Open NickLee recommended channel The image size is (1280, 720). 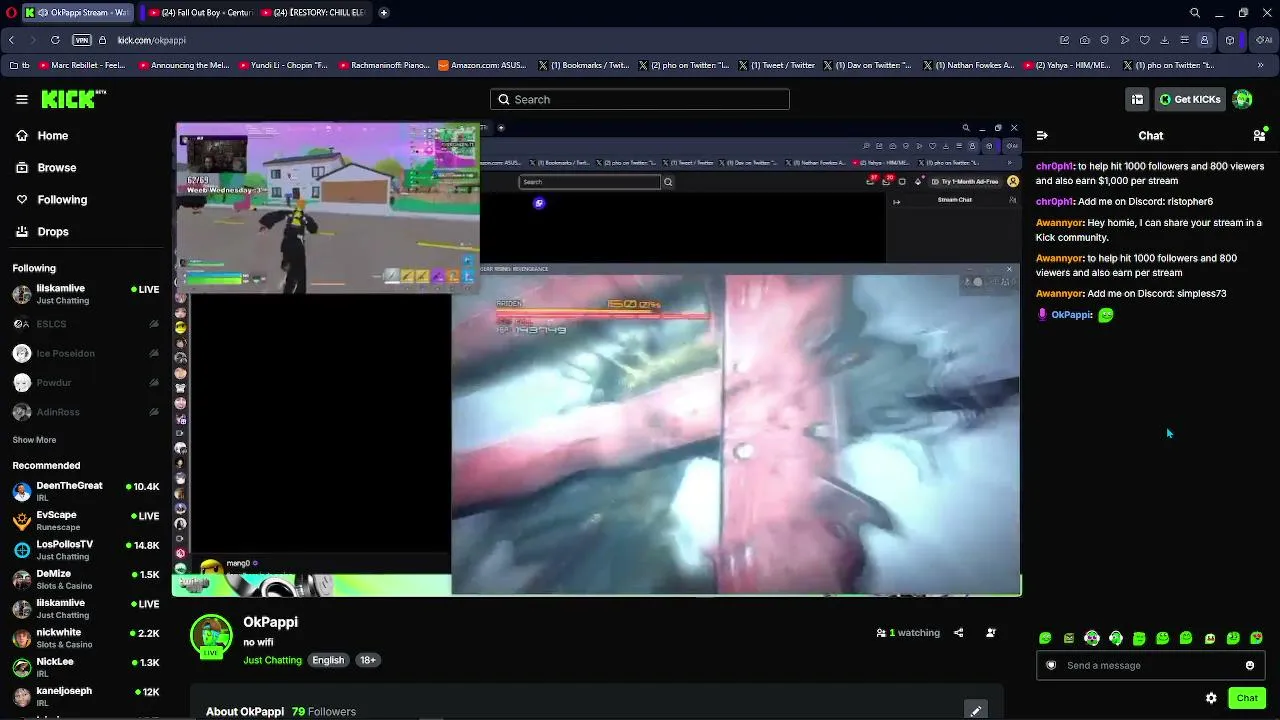[x=86, y=667]
